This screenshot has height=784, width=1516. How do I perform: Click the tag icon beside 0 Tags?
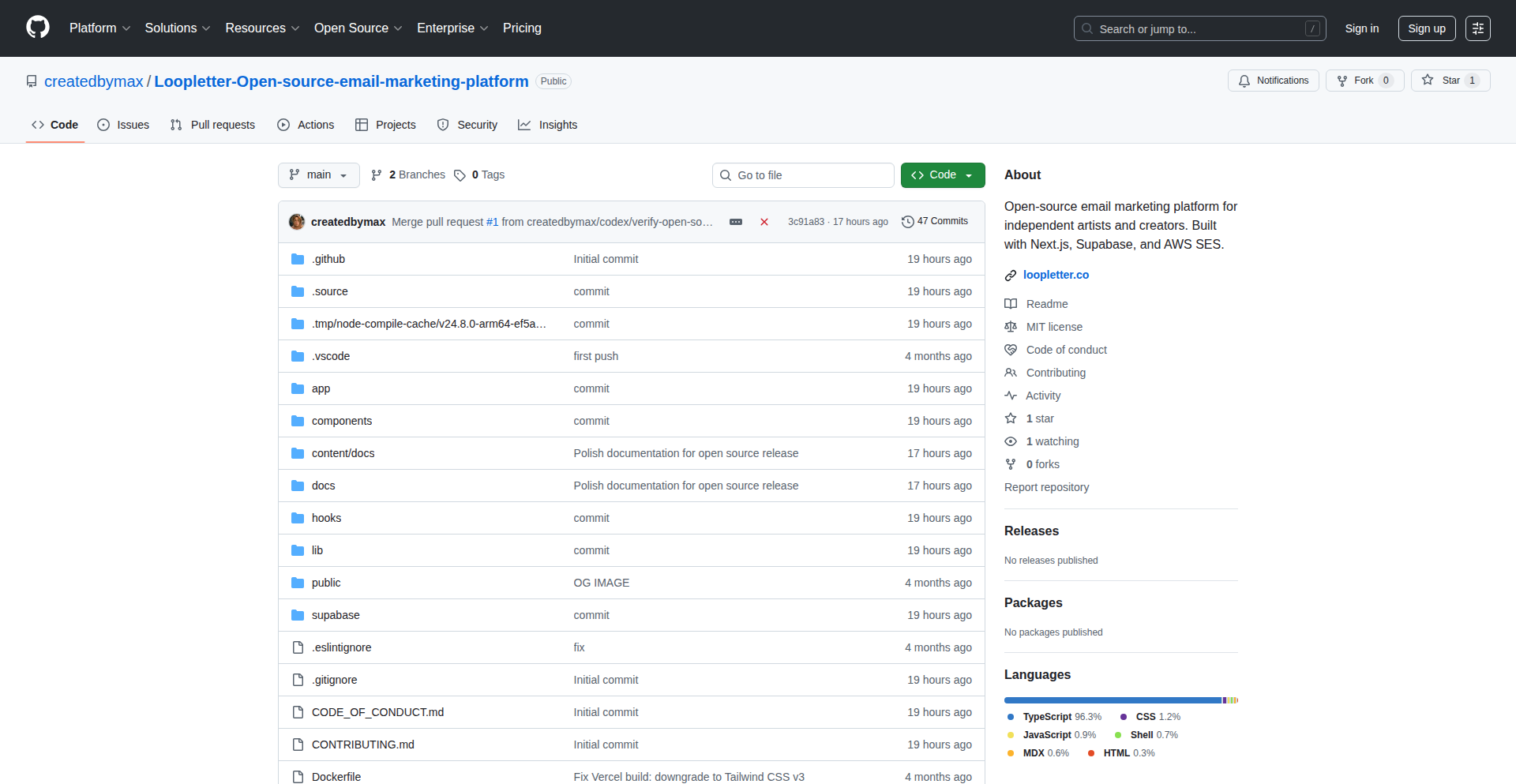(460, 175)
